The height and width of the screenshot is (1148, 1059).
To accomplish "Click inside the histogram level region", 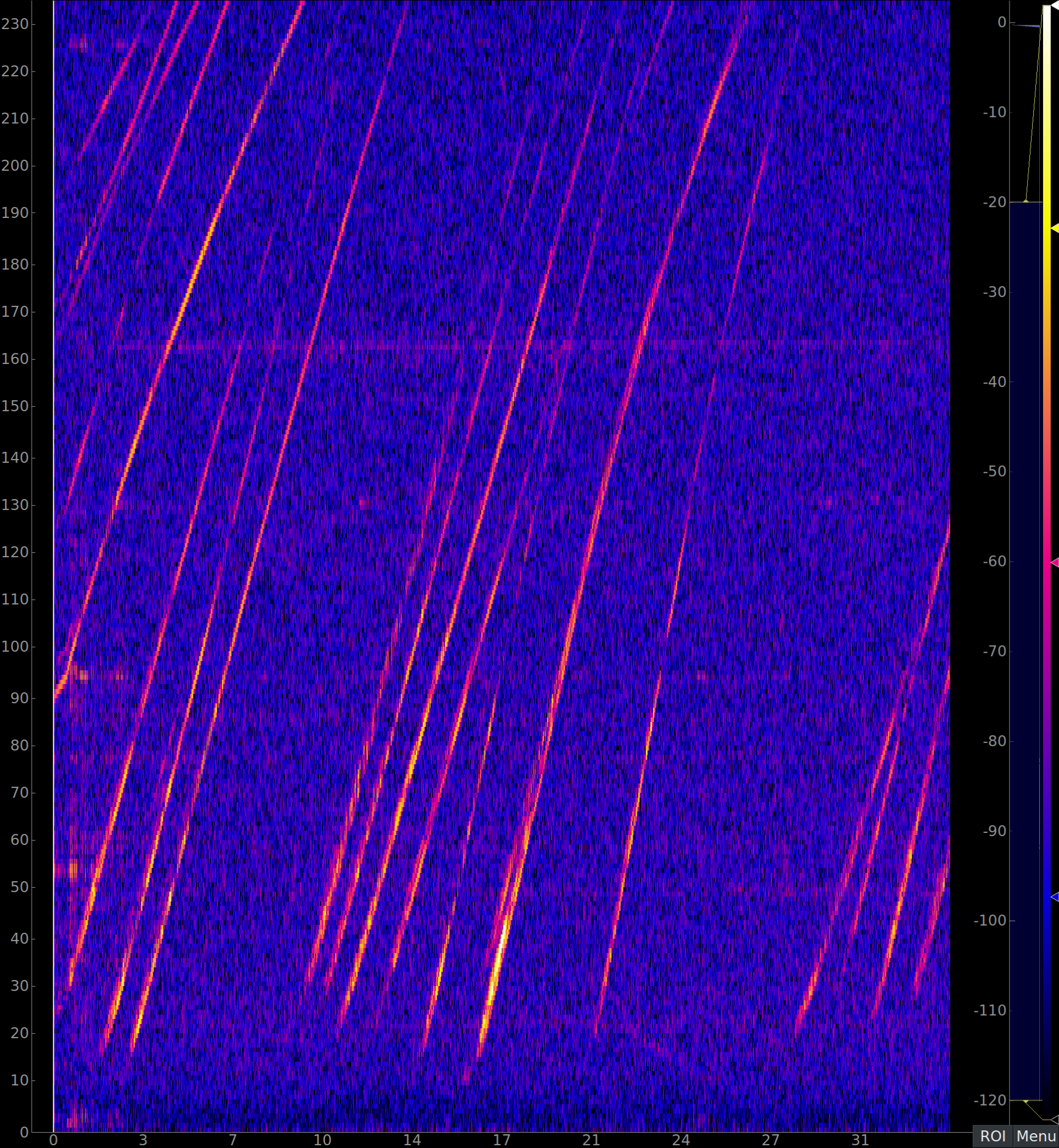I will click(x=1025, y=651).
